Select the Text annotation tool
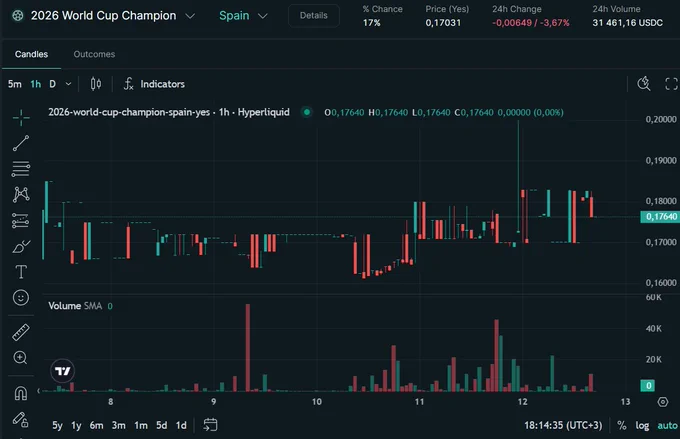This screenshot has width=680, height=439. tap(21, 272)
